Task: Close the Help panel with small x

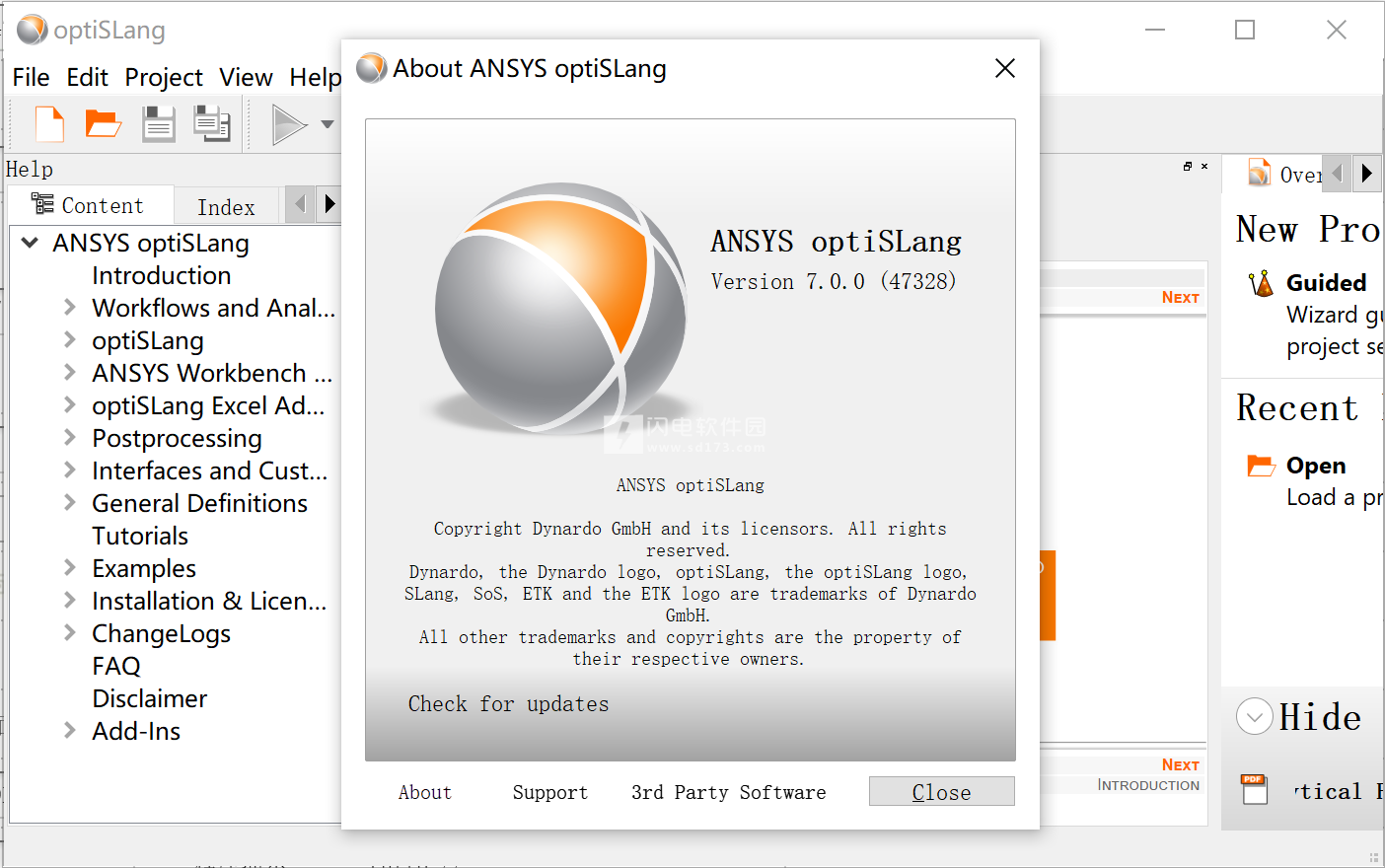Action: [1204, 166]
